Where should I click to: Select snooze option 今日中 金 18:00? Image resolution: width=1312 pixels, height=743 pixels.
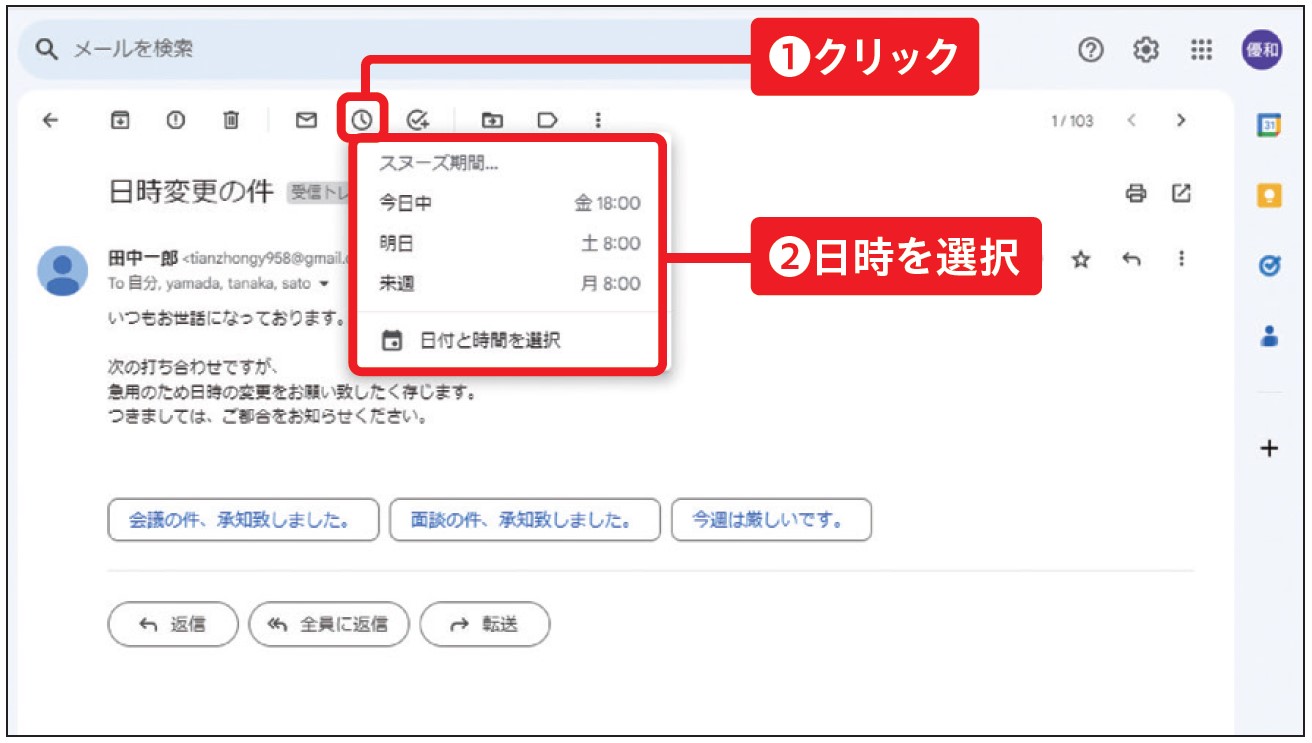coord(509,204)
